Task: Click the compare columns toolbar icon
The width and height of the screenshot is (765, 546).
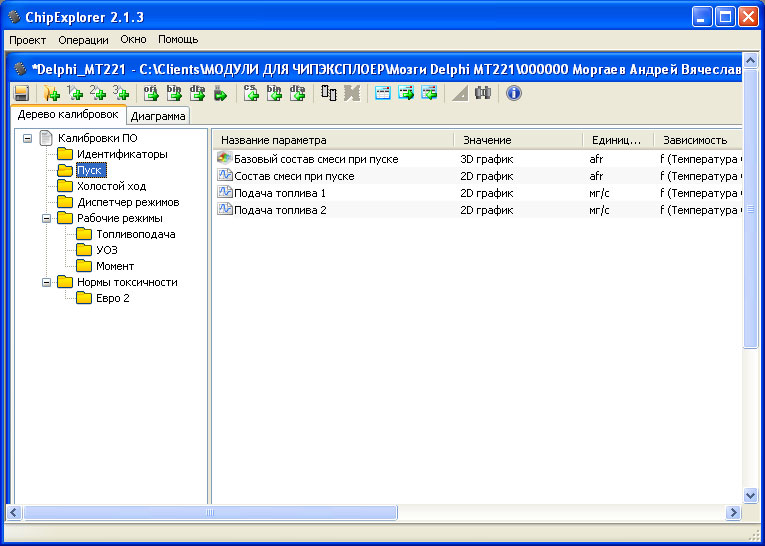Action: [329, 93]
